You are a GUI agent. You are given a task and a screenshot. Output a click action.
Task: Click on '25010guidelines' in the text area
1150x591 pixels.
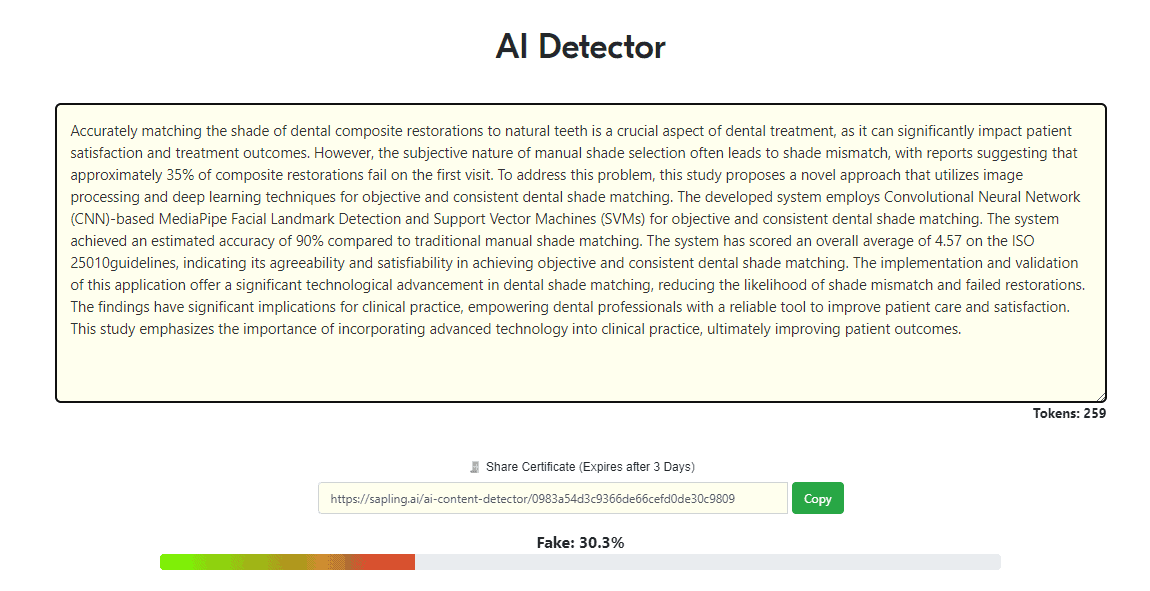tap(122, 263)
